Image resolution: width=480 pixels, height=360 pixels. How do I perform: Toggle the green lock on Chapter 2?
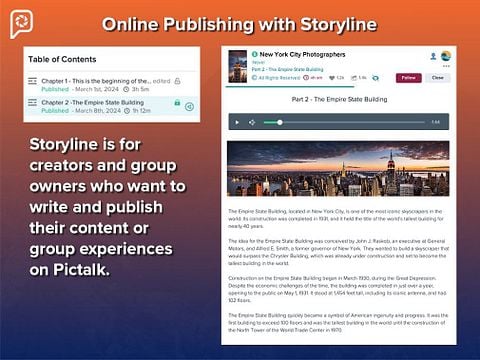point(177,102)
